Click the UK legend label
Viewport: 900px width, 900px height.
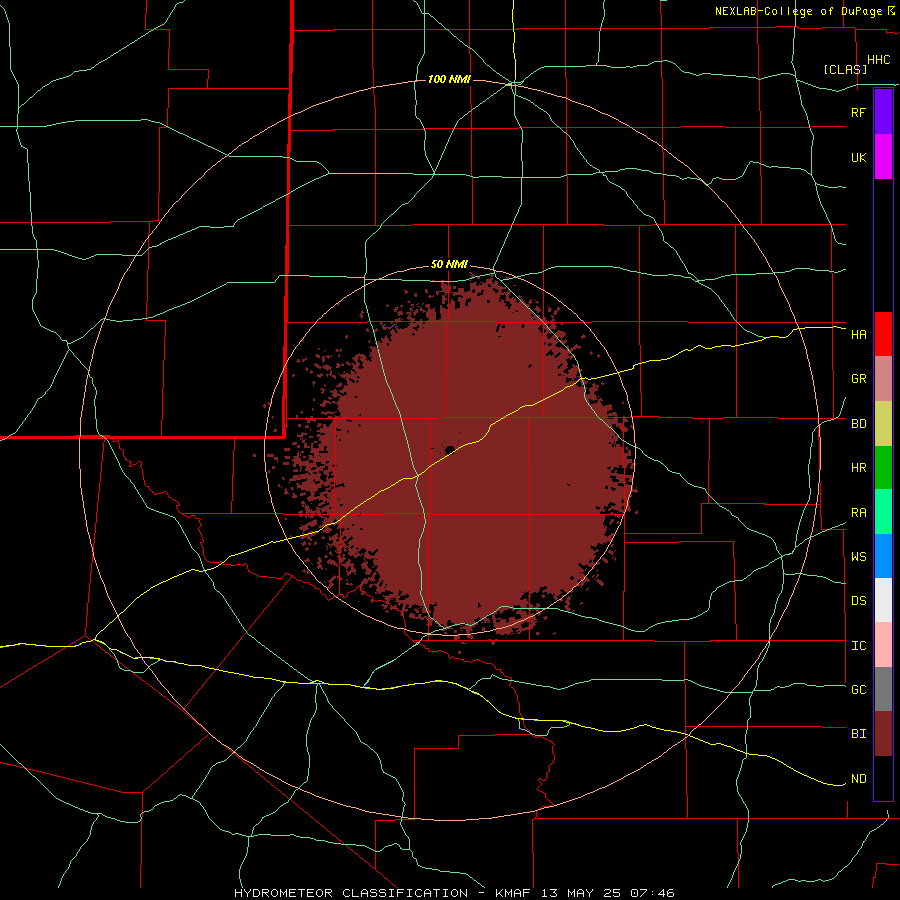(x=858, y=157)
